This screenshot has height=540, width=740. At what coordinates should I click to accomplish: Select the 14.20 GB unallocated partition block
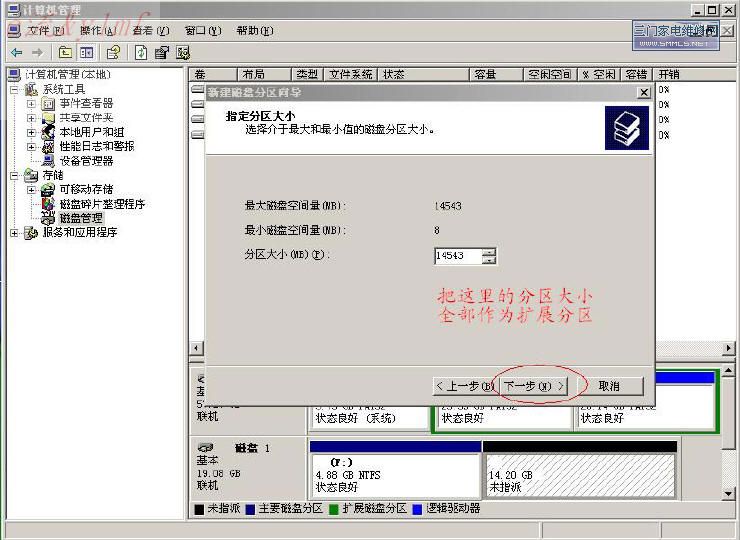point(578,475)
